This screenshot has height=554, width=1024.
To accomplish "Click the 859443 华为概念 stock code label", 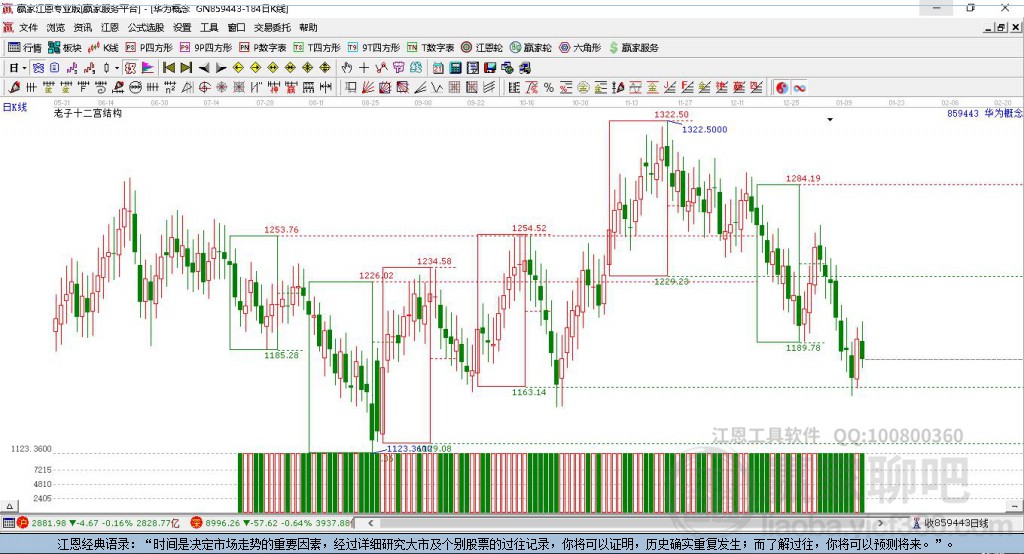I will [985, 114].
